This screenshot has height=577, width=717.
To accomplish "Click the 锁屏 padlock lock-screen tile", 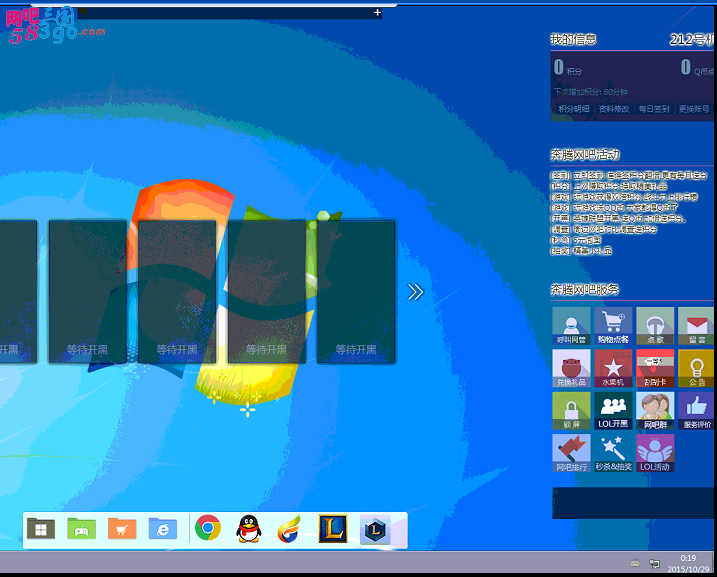I will [571, 411].
